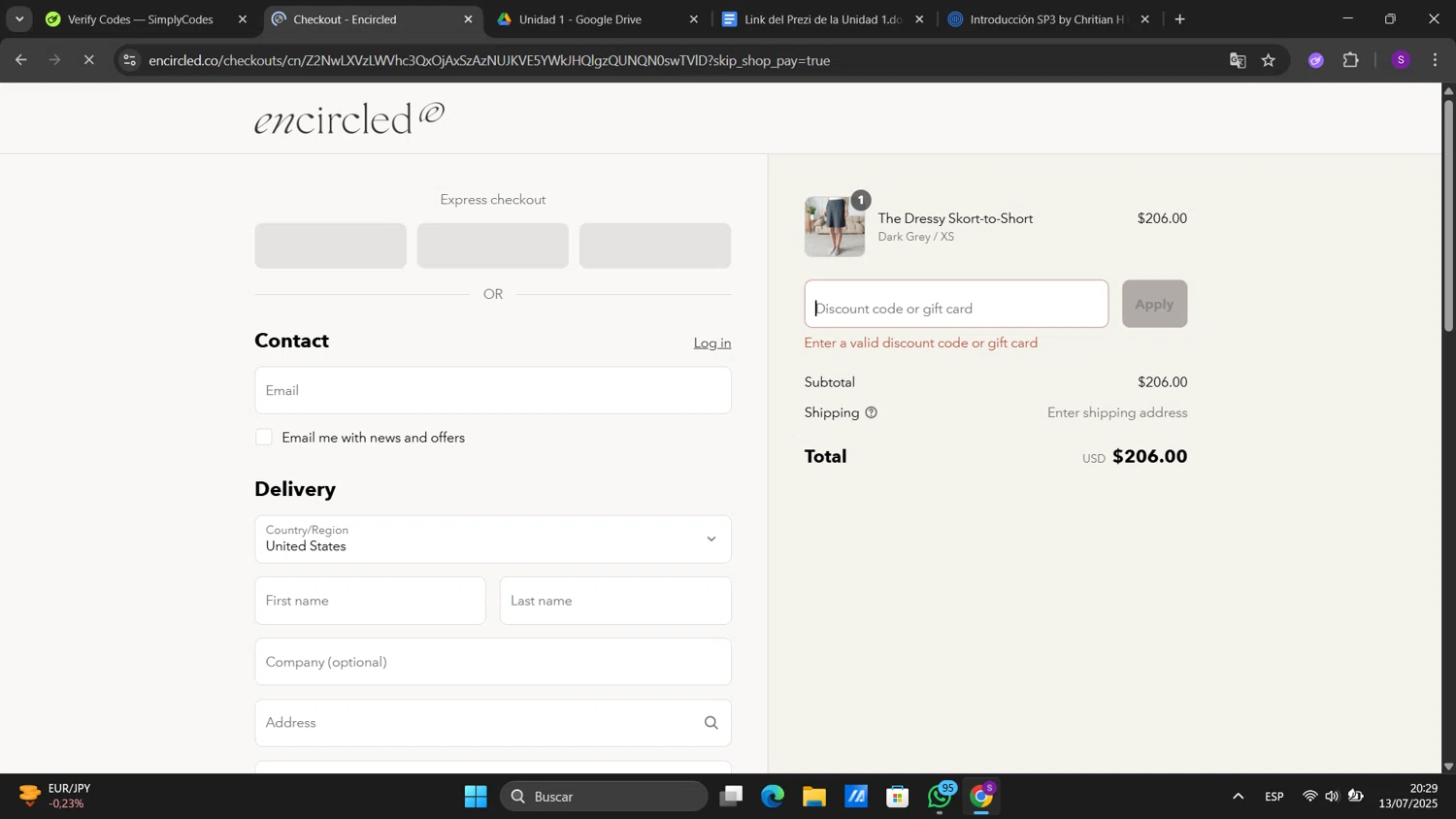Open the Windows Start menu
The image size is (1456, 819).
476,797
